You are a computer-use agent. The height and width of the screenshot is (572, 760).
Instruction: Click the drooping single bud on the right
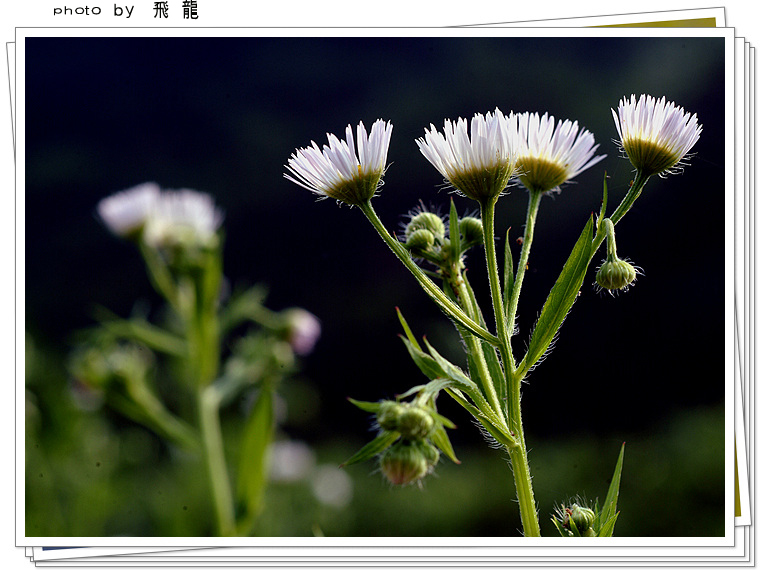(x=615, y=273)
